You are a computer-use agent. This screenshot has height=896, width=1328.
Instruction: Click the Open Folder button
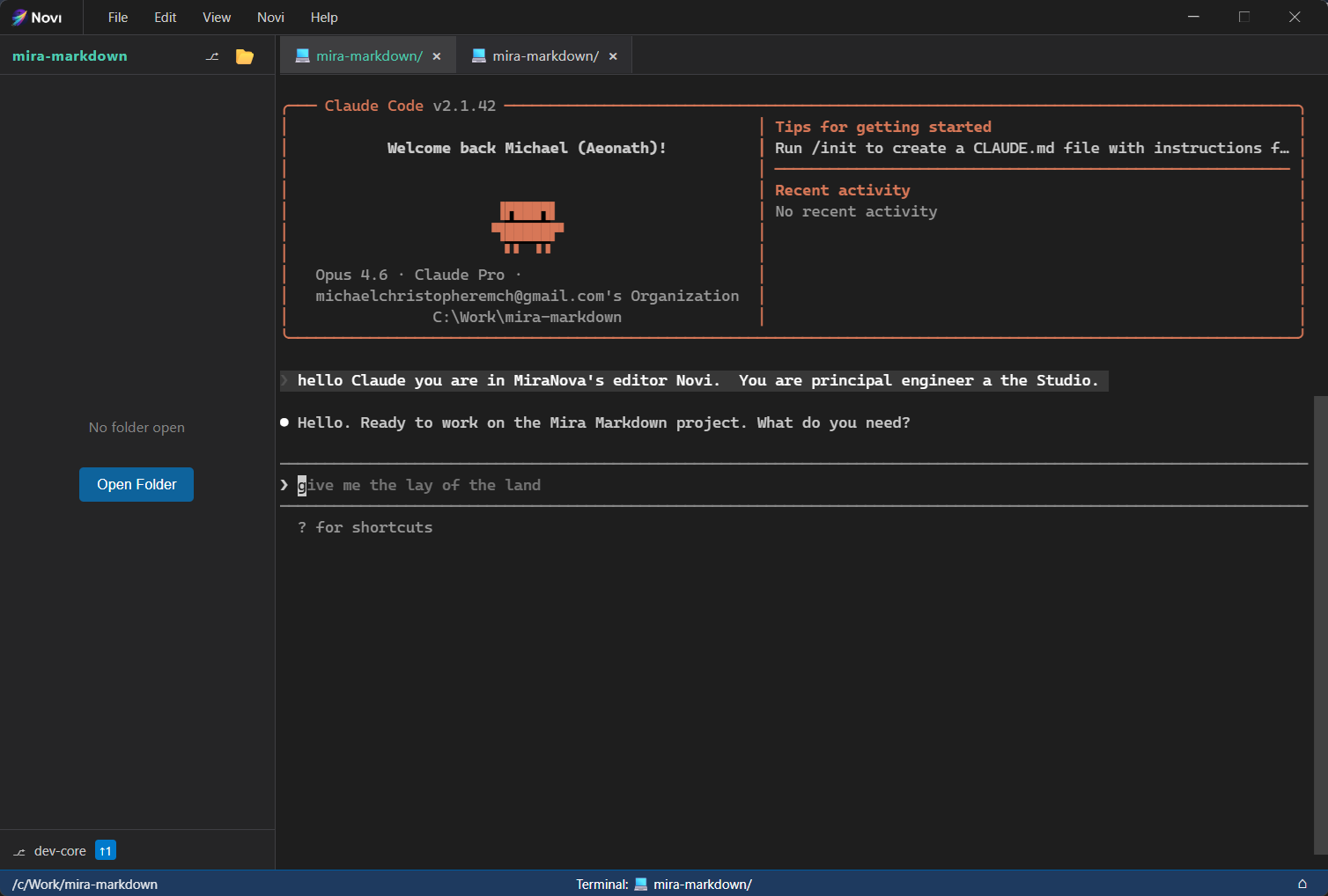[136, 484]
